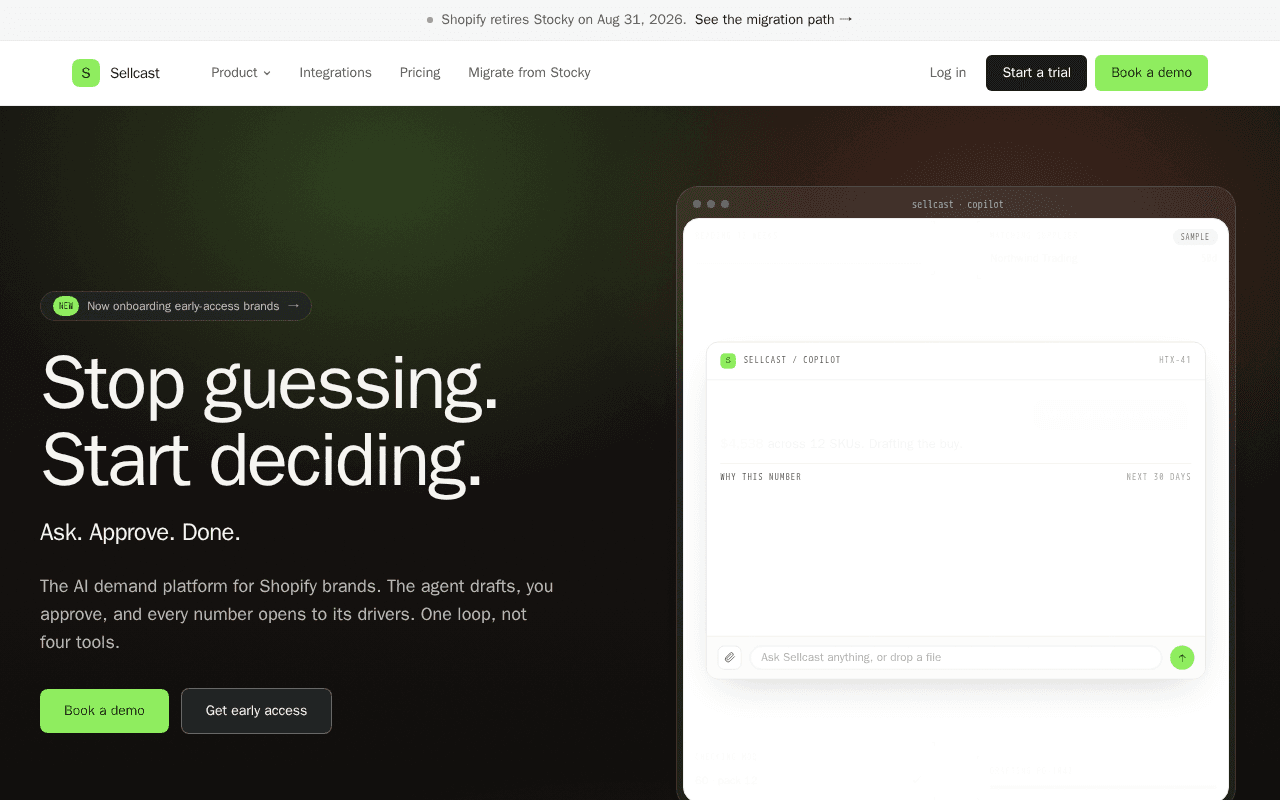The width and height of the screenshot is (1280, 800).
Task: Click the SAMPLE badge in copilot window
Action: pyautogui.click(x=1195, y=237)
